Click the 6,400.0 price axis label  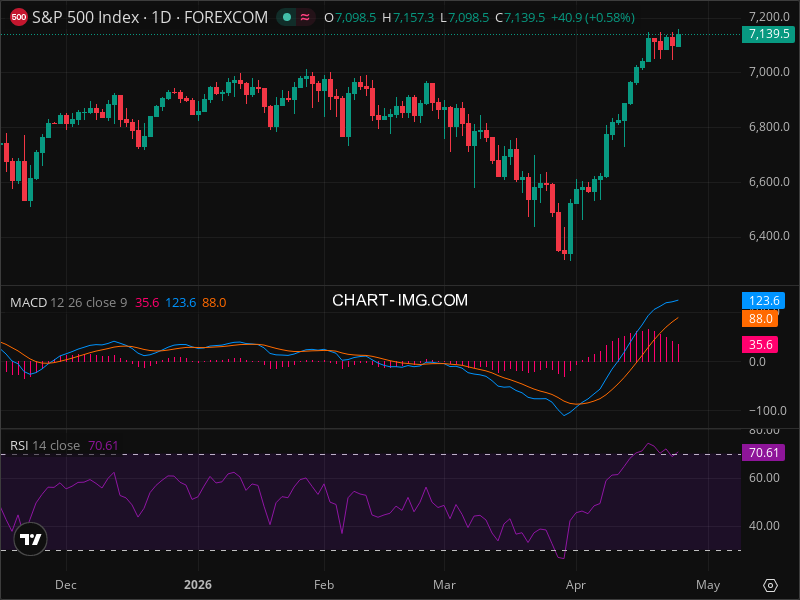point(769,236)
